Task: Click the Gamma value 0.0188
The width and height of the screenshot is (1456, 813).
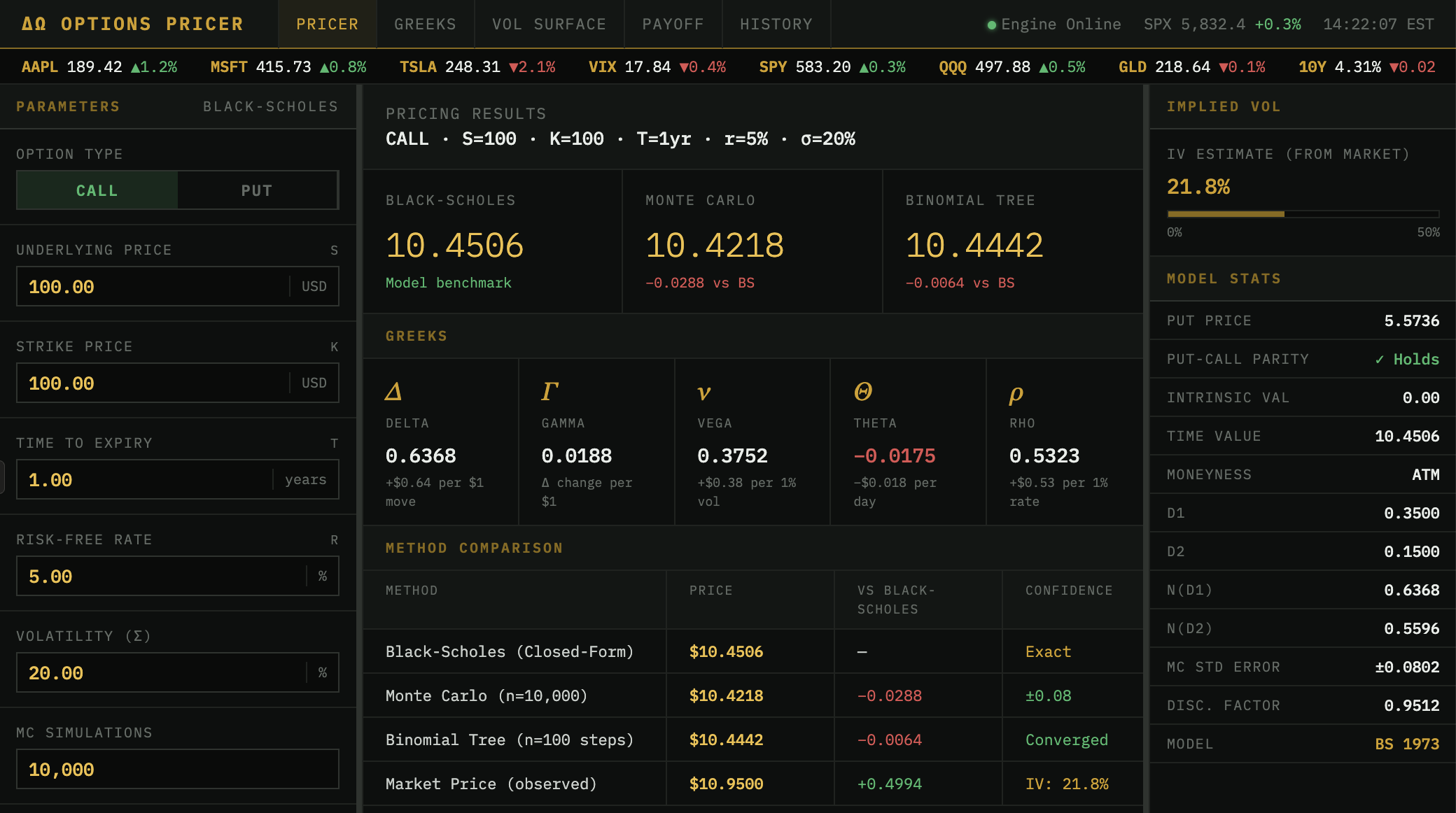Action: [577, 455]
